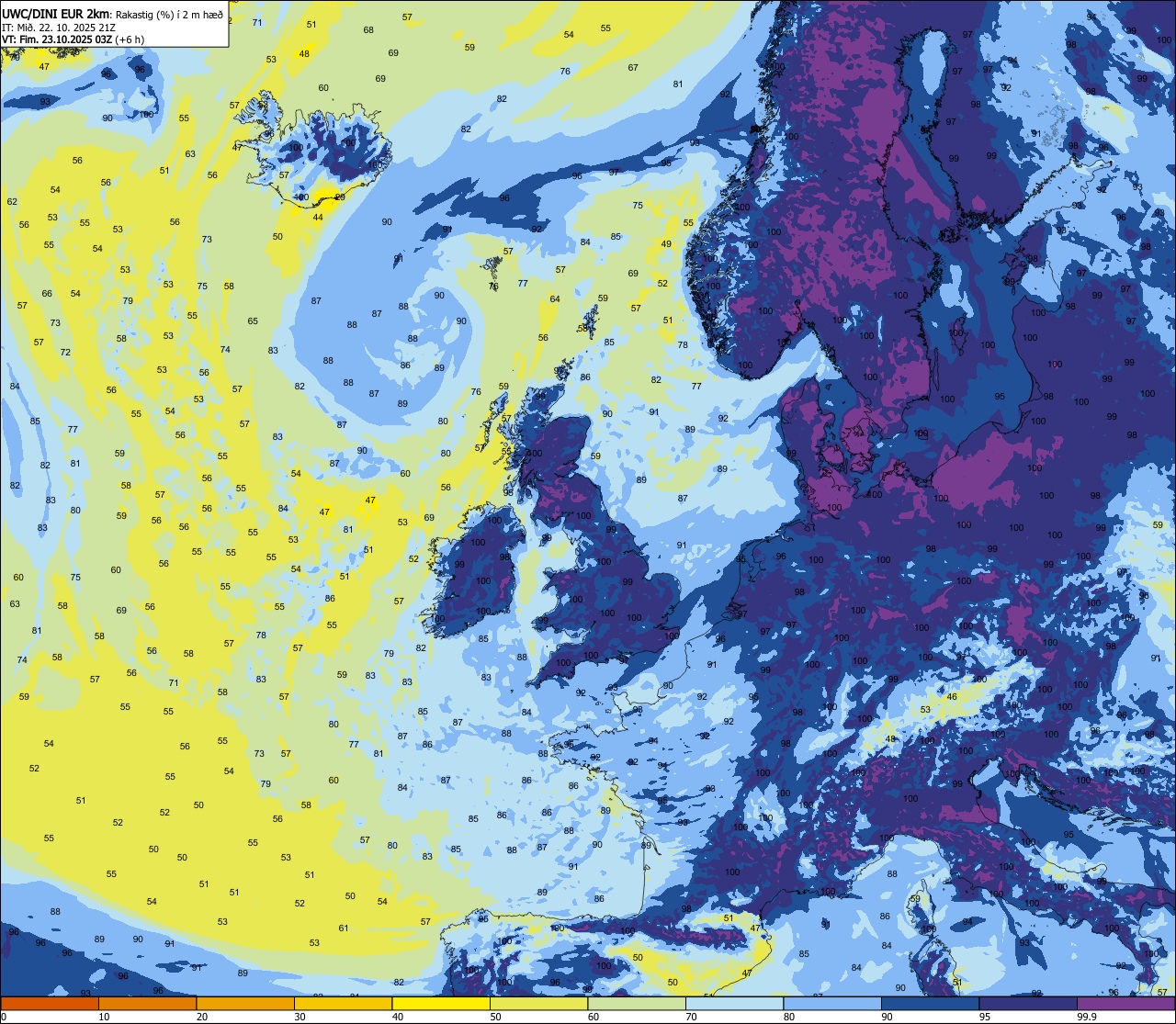Viewport: 1176px width, 1024px height.
Task: Click the humidity value "46" over the Alps
Action: click(952, 697)
